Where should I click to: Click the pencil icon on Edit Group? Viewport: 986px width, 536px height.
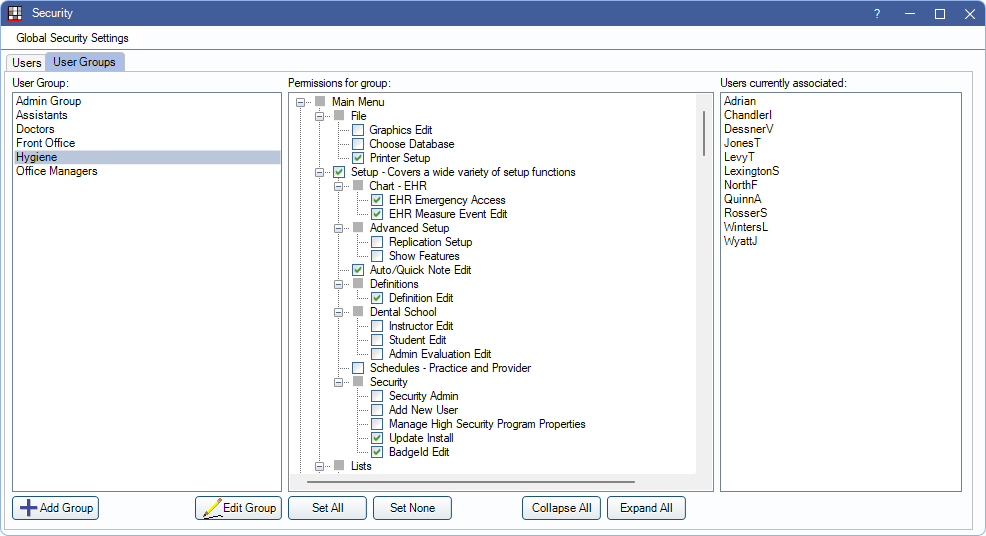pos(212,508)
